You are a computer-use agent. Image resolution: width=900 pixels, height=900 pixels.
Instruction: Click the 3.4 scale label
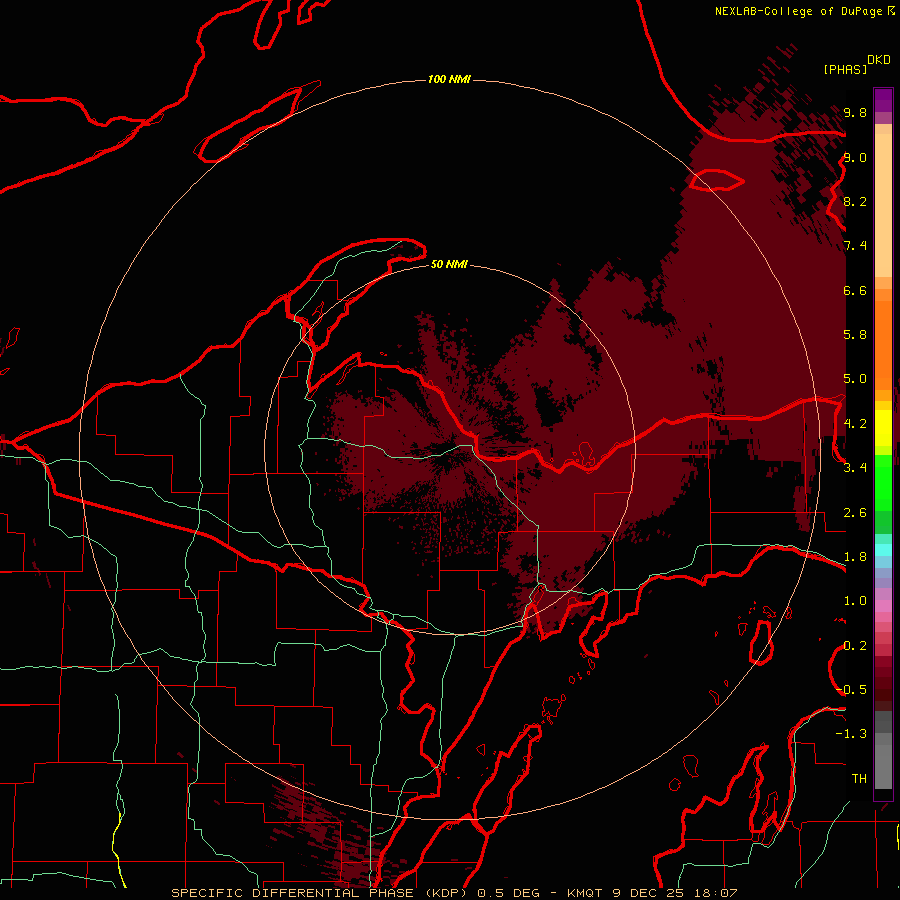click(855, 468)
